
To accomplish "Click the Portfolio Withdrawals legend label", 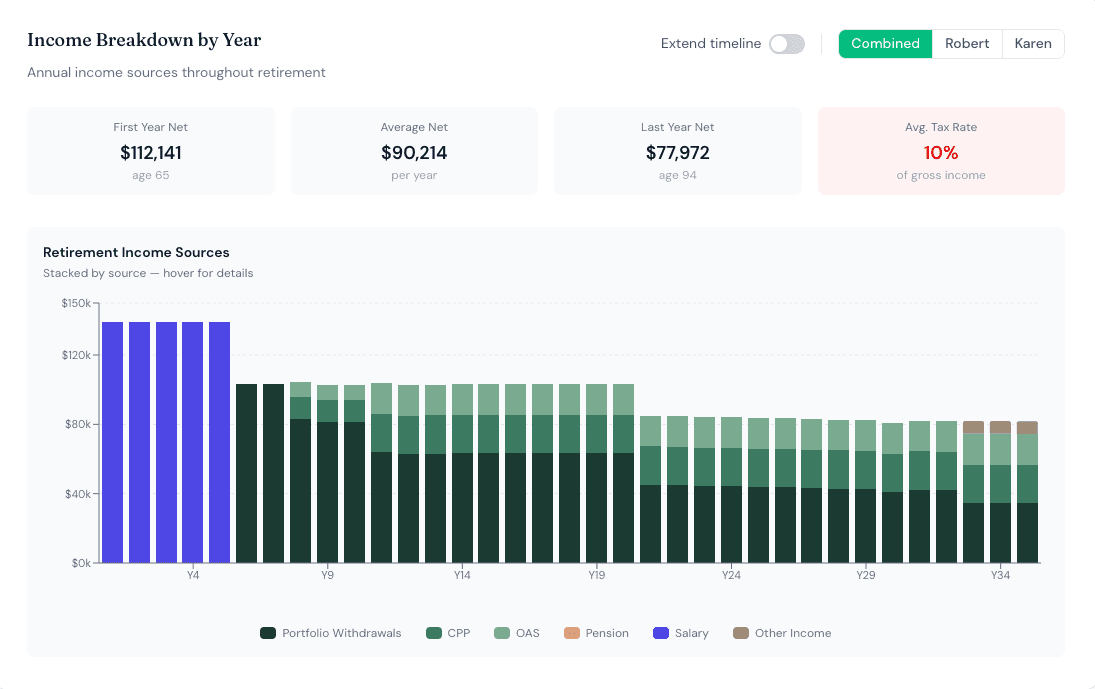I will point(341,633).
